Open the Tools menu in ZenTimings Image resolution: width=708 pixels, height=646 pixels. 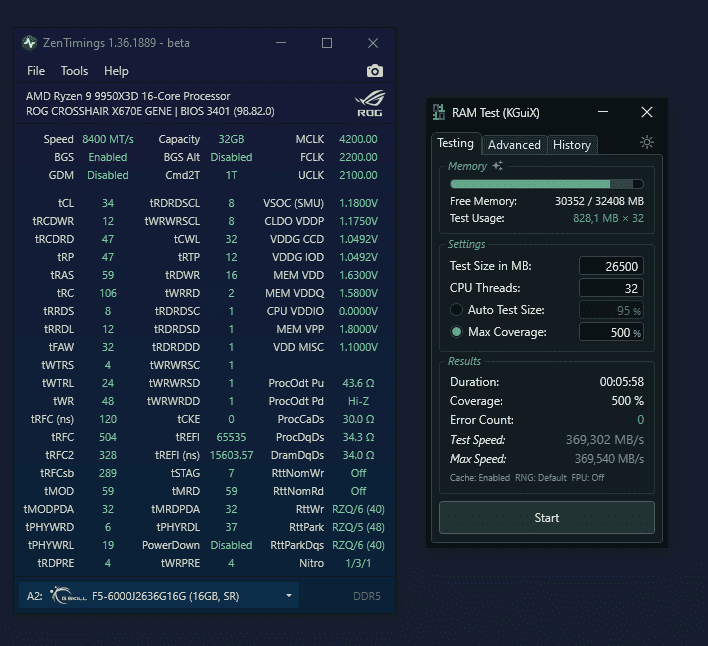(75, 71)
